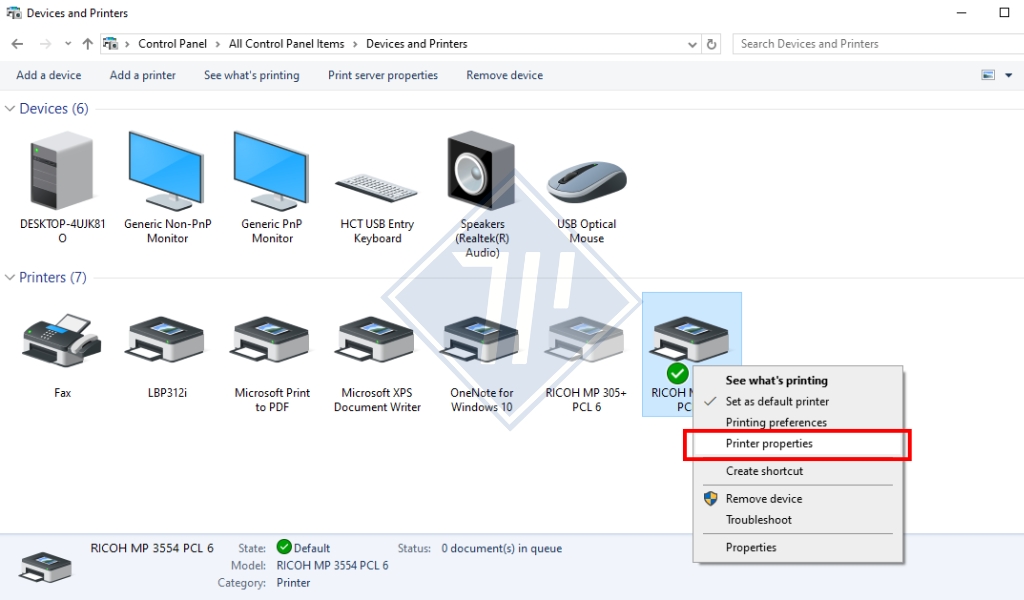1024x600 pixels.
Task: Choose Printer properties from context menu
Action: pos(769,444)
